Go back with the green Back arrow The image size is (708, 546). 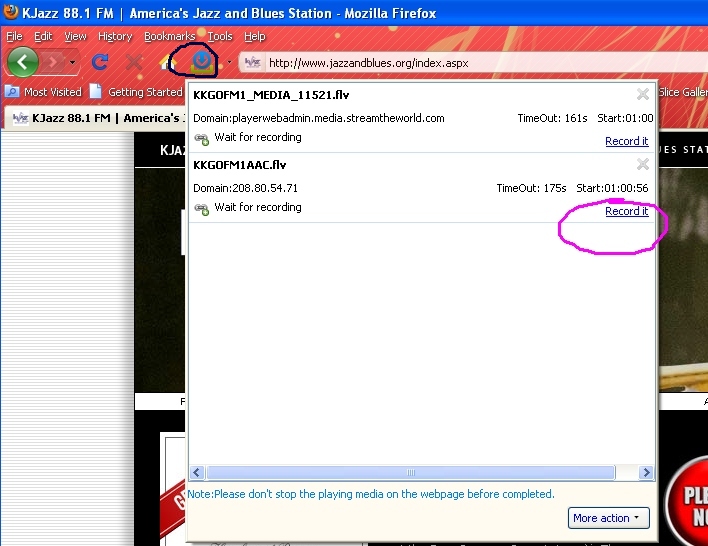pos(23,62)
